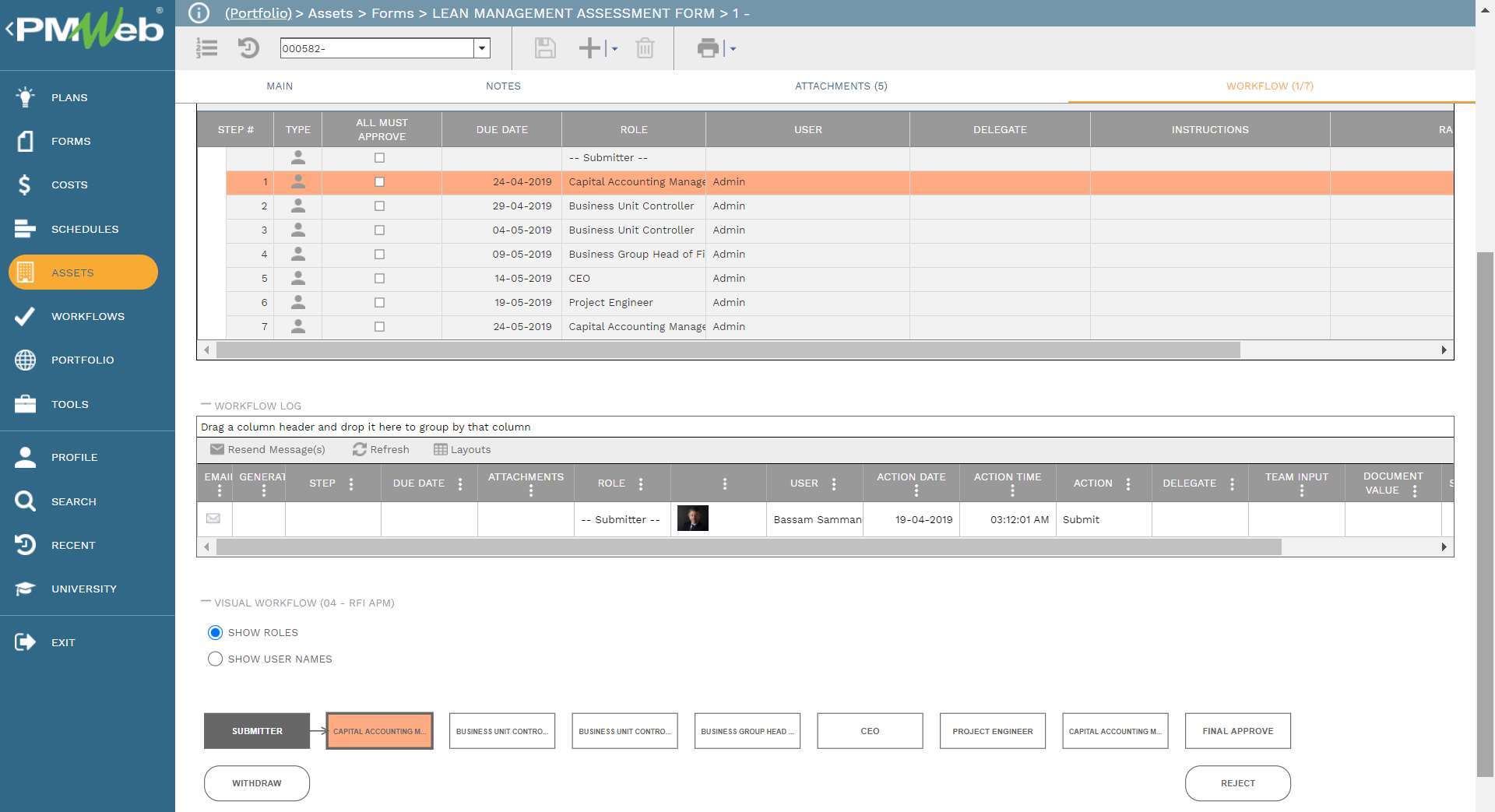Click the delete trash icon in toolbar
The image size is (1495, 812).
pyautogui.click(x=645, y=48)
